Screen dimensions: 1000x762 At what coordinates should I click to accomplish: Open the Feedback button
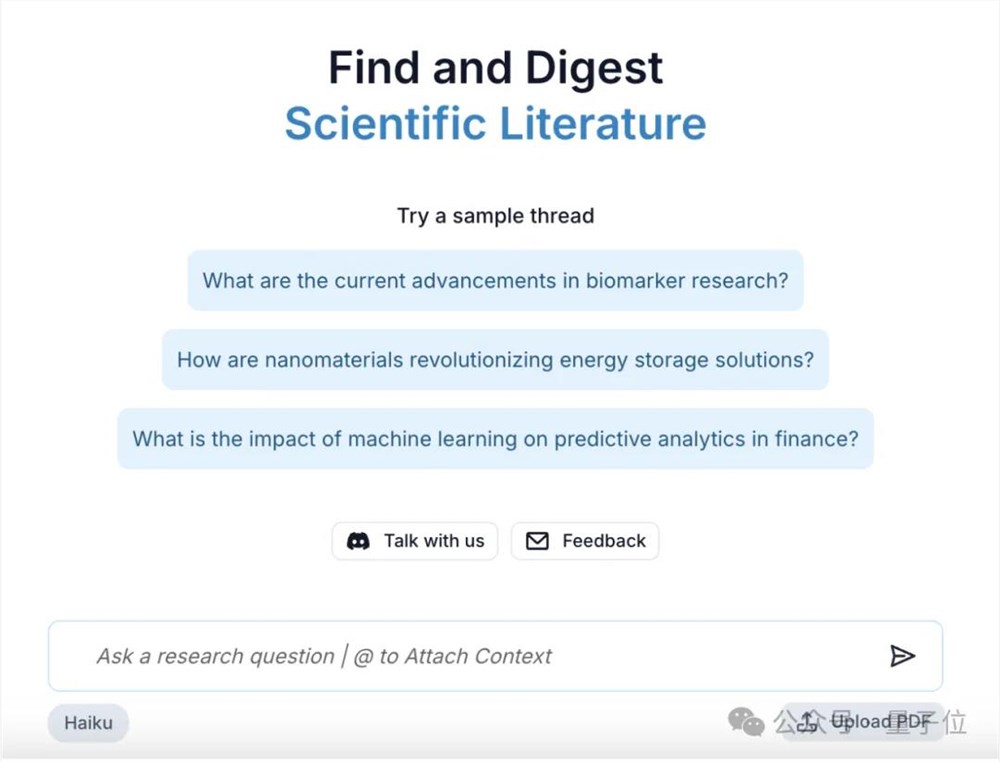click(x=585, y=541)
